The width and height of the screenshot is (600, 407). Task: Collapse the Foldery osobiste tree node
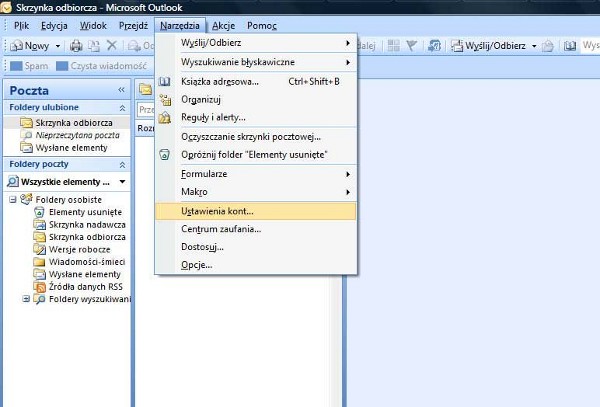click(13, 199)
